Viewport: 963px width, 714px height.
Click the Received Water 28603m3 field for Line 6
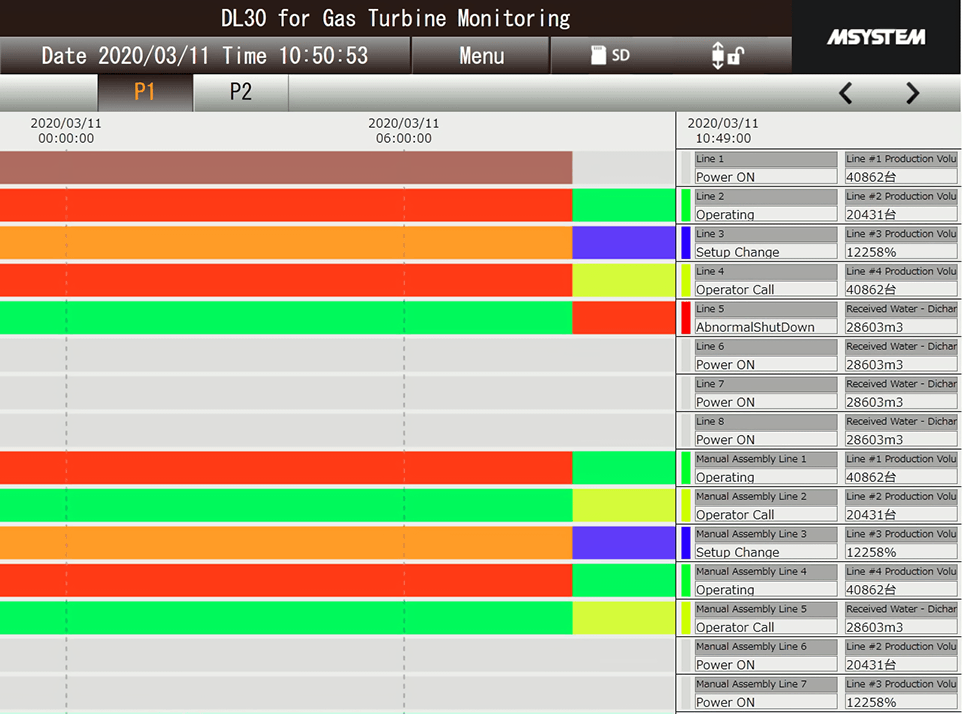[x=899, y=364]
